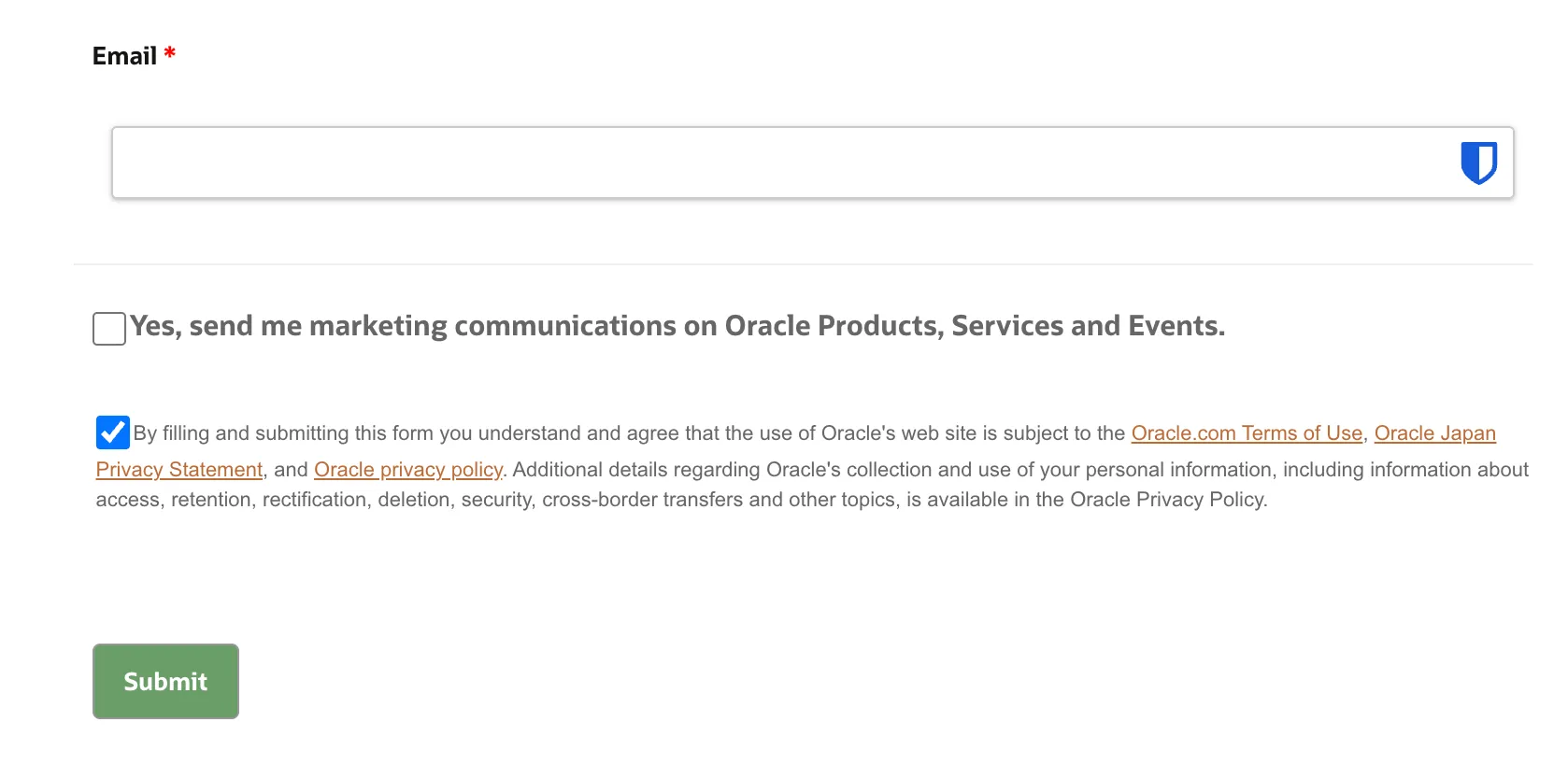Click the divider line below the Email field
Viewport: 1568px width, 779px height.
click(802, 264)
